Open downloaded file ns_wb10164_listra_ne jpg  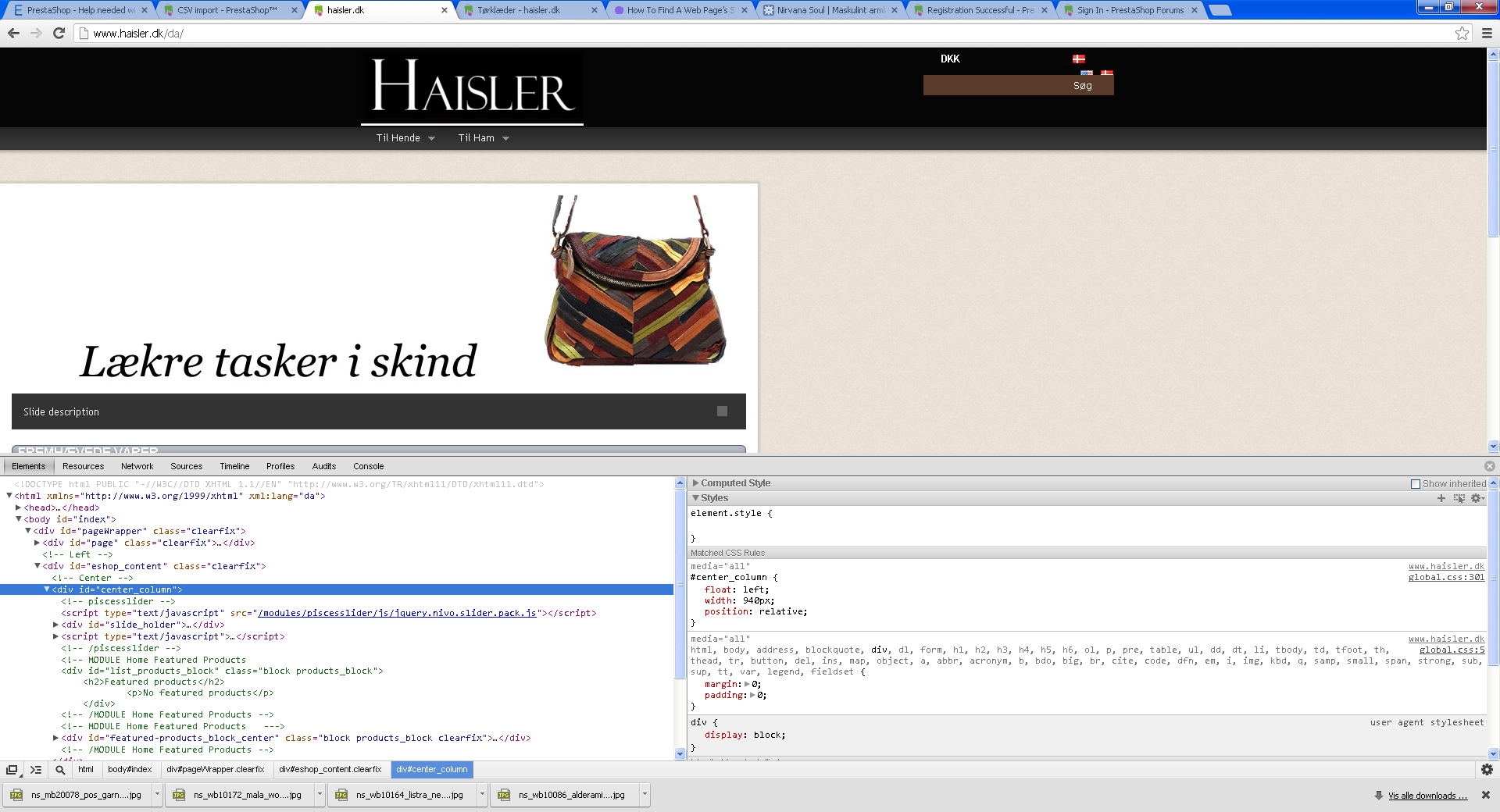(402, 795)
